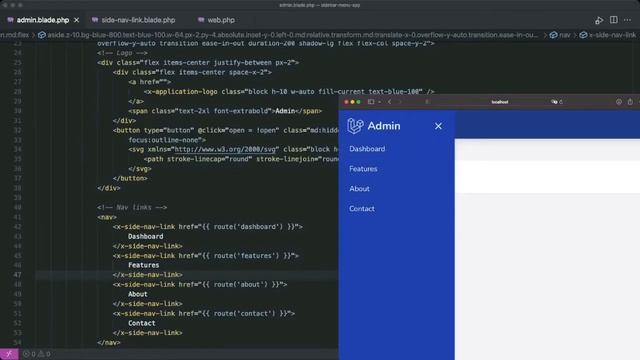Click the white content card in the page
This screenshot has height=360, width=640.
click(x=547, y=176)
